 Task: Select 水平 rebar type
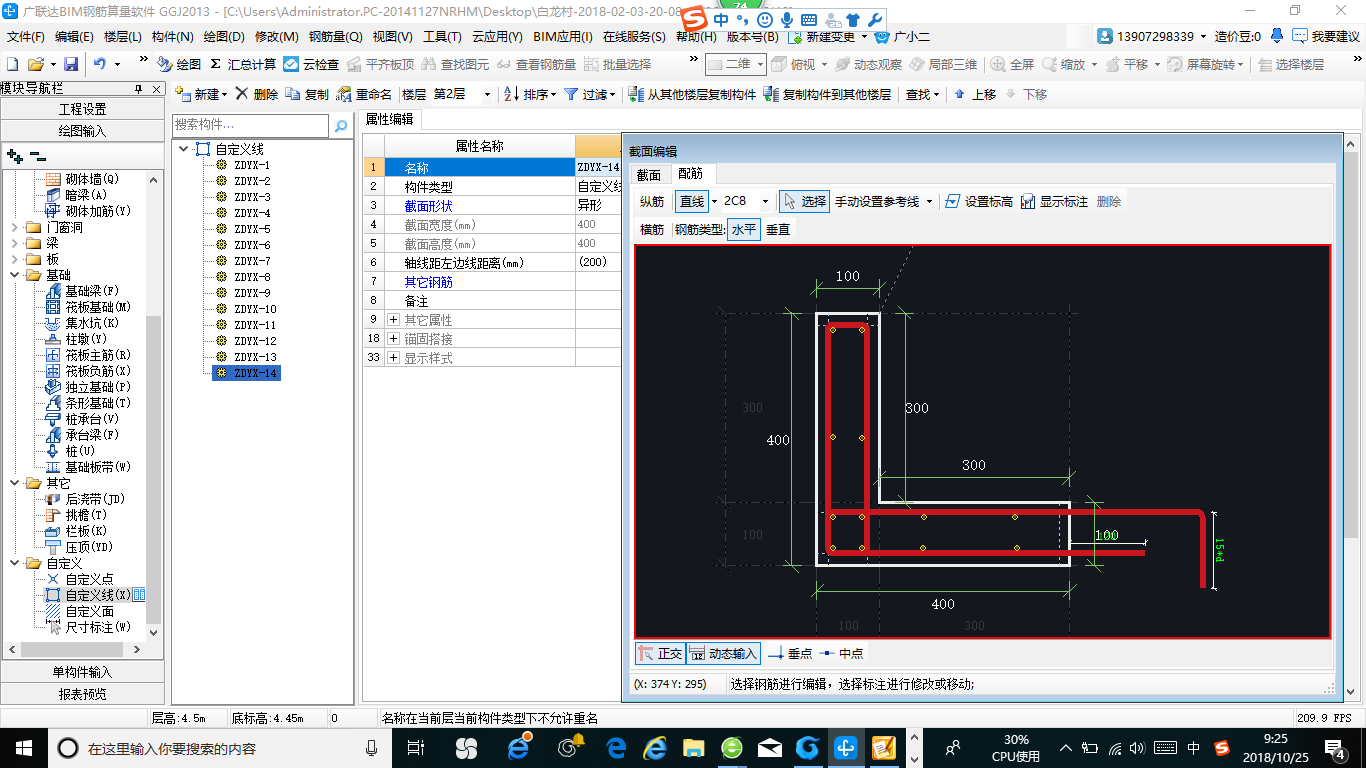pyautogui.click(x=744, y=229)
